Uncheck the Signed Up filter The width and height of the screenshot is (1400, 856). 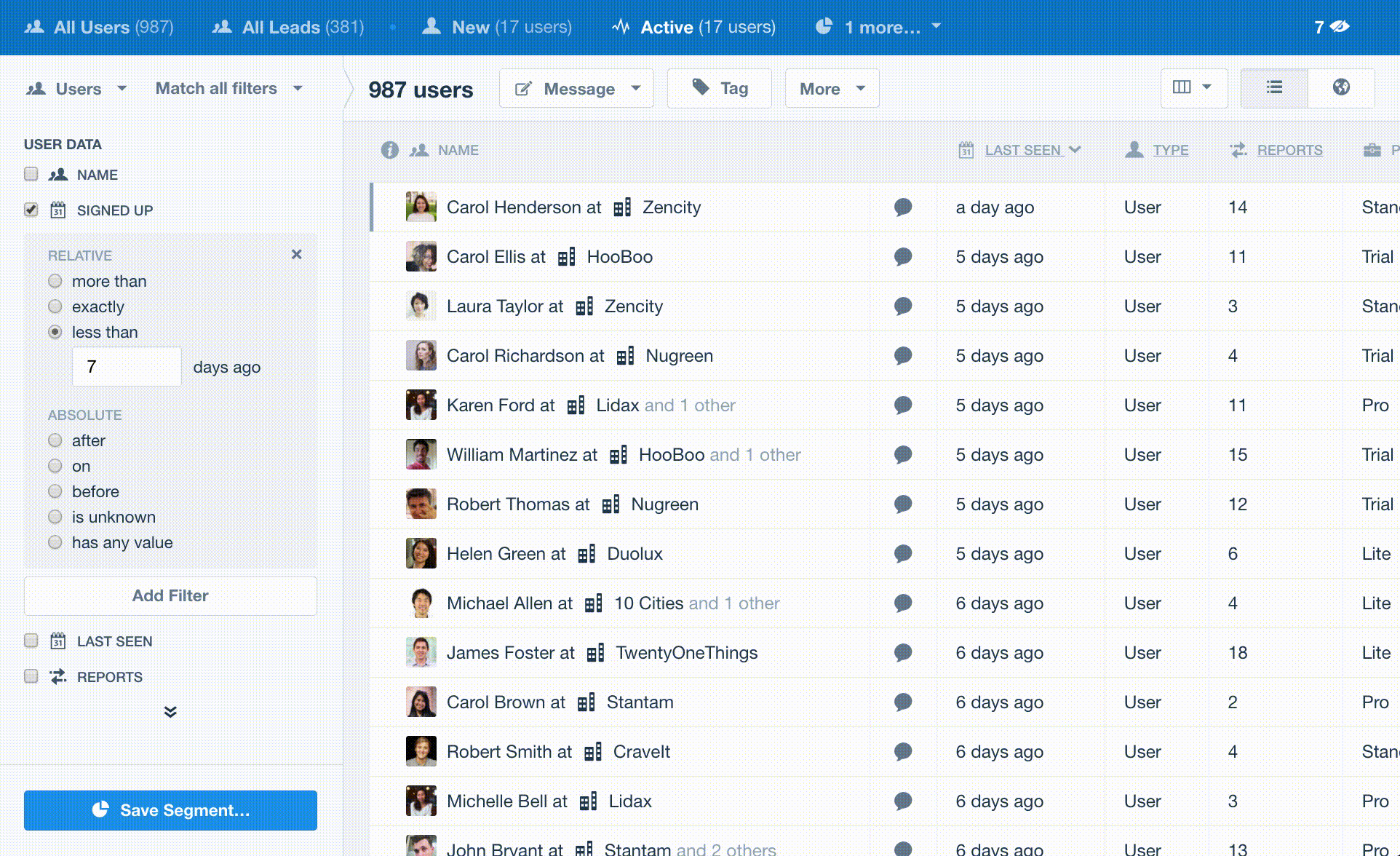point(31,210)
